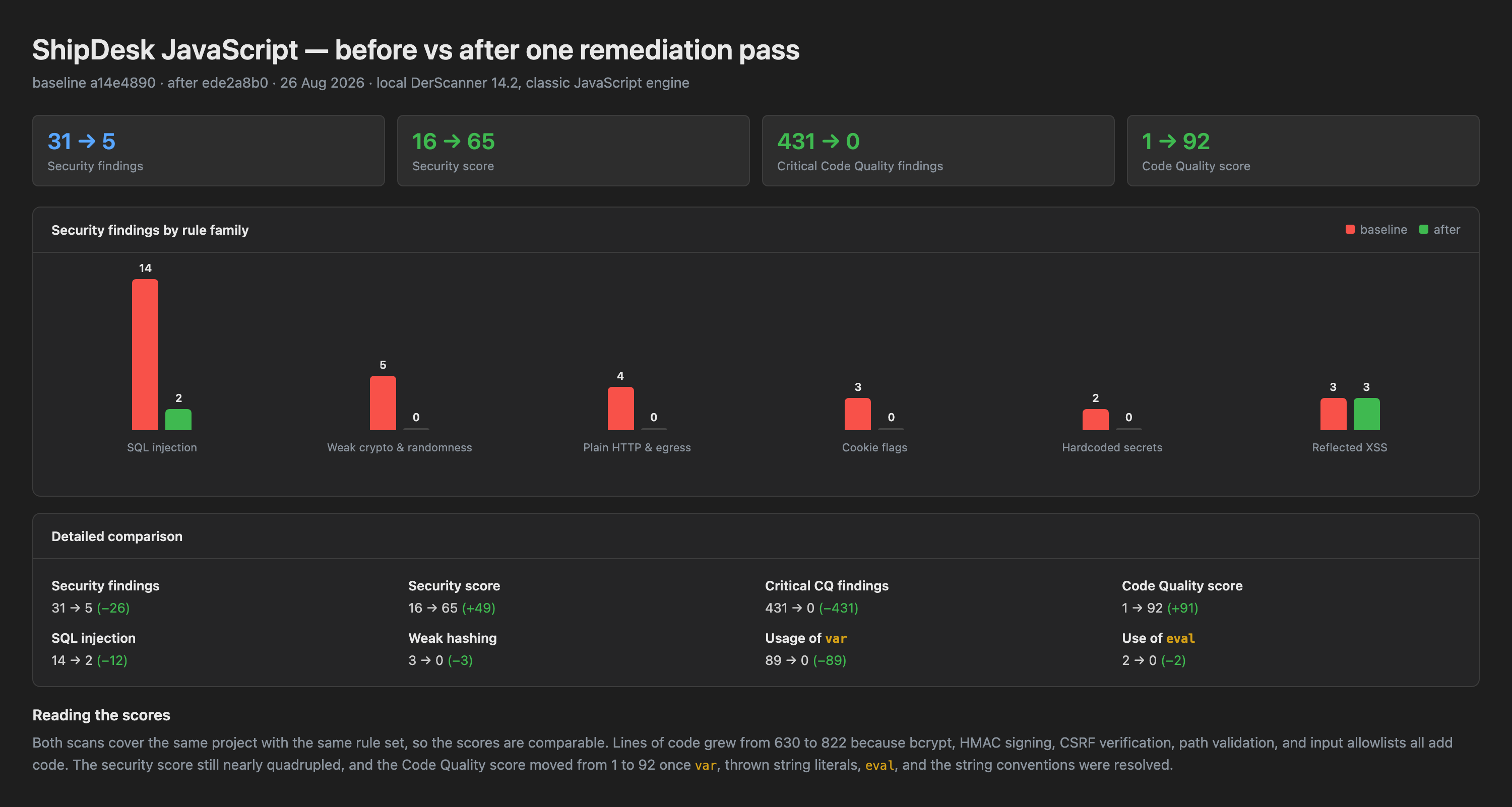Click the 'baseline a14e4890' subtitle line
This screenshot has height=807, width=1512.
point(360,83)
